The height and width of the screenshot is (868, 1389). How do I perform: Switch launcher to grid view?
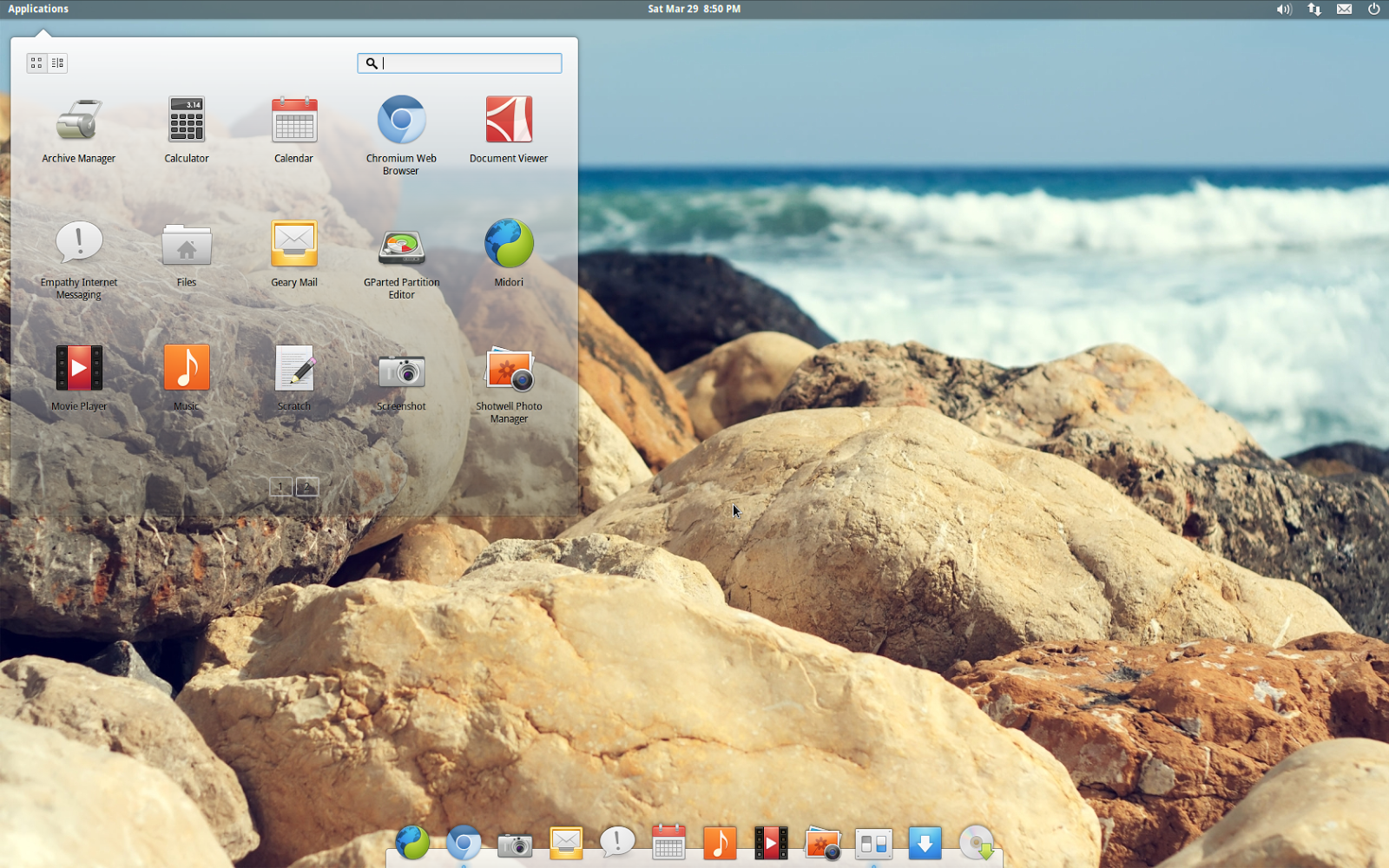tap(36, 62)
